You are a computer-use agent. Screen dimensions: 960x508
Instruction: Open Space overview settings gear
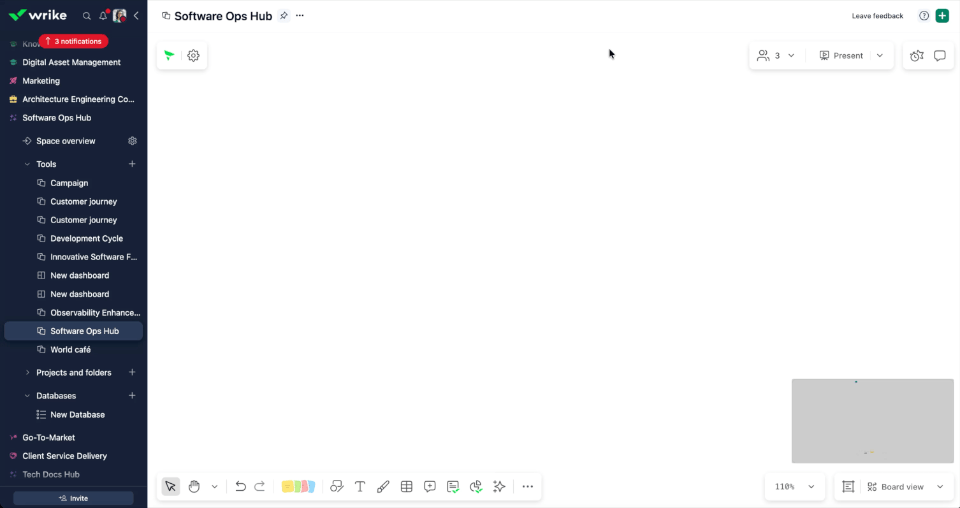[132, 141]
